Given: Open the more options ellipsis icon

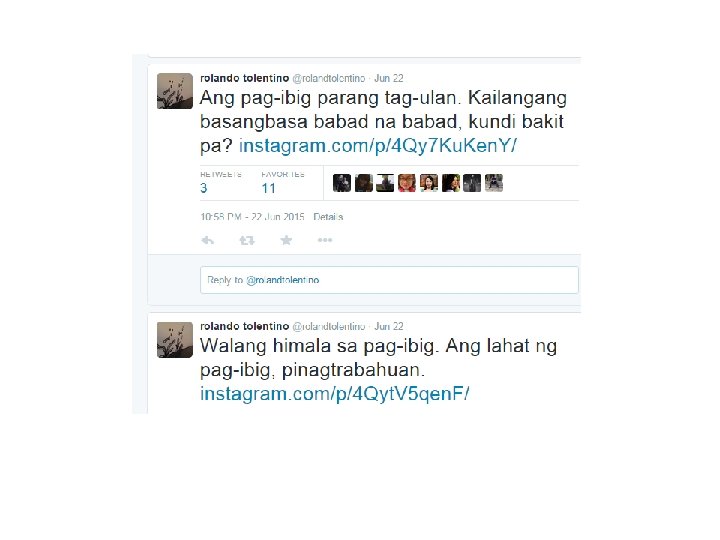Looking at the screenshot, I should (325, 240).
